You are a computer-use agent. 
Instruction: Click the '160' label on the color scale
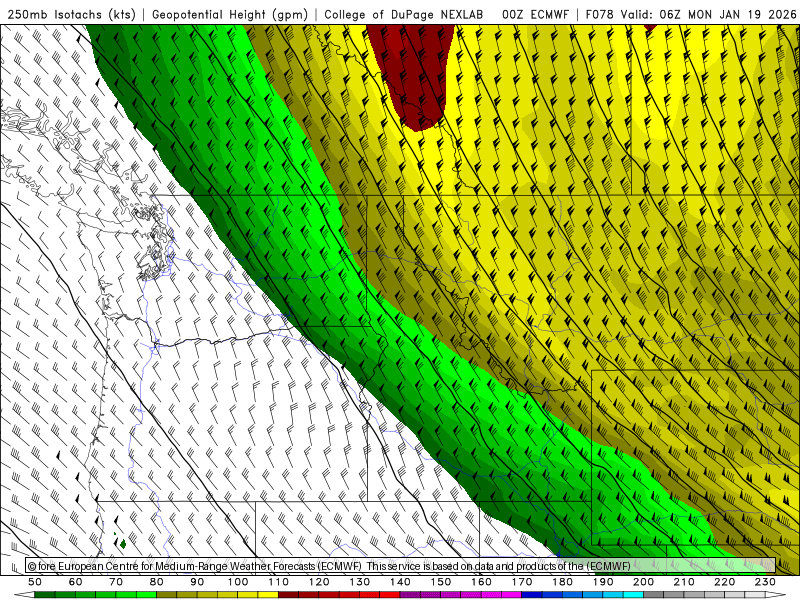click(481, 582)
